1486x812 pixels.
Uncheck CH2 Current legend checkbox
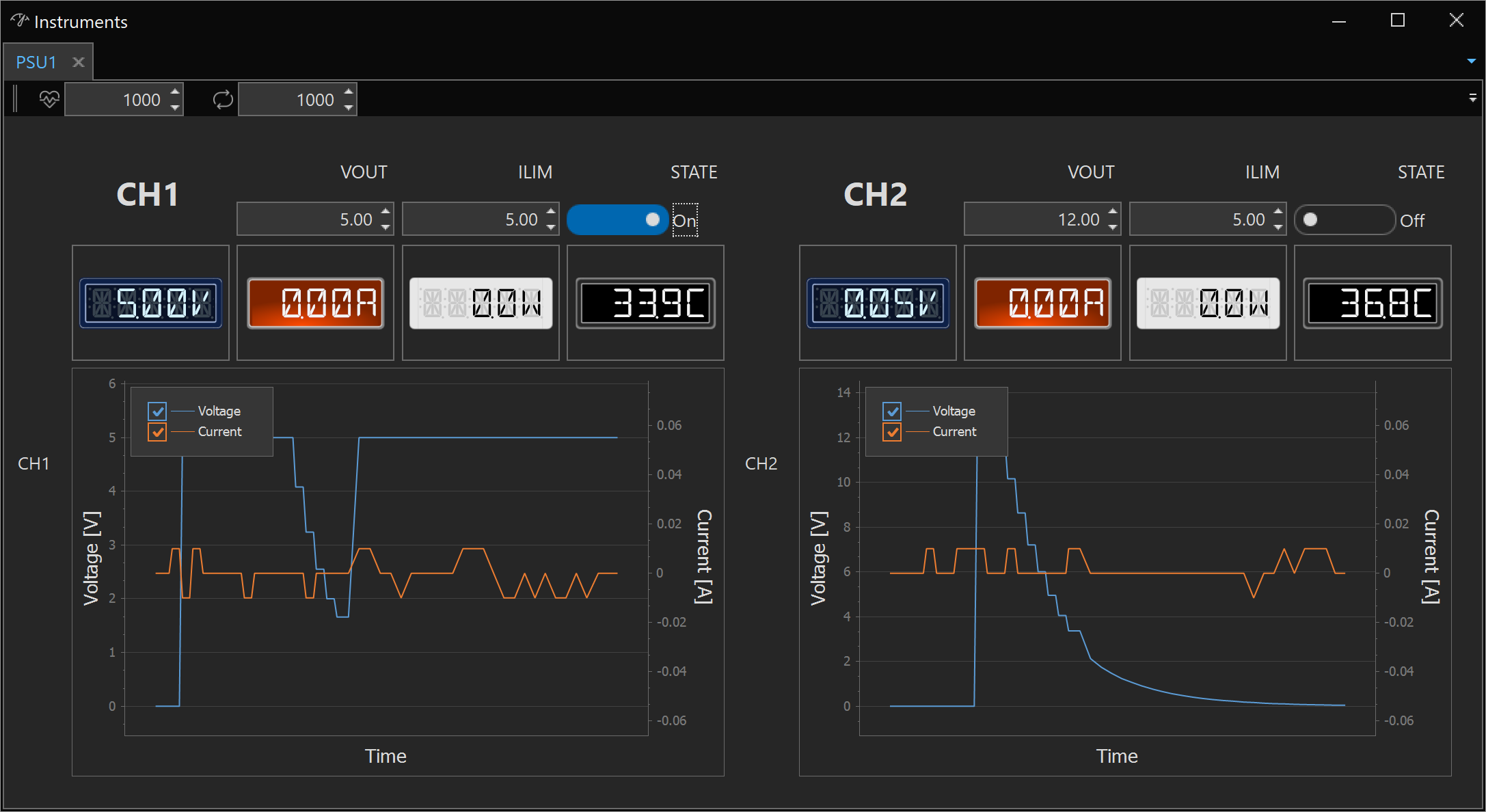892,432
